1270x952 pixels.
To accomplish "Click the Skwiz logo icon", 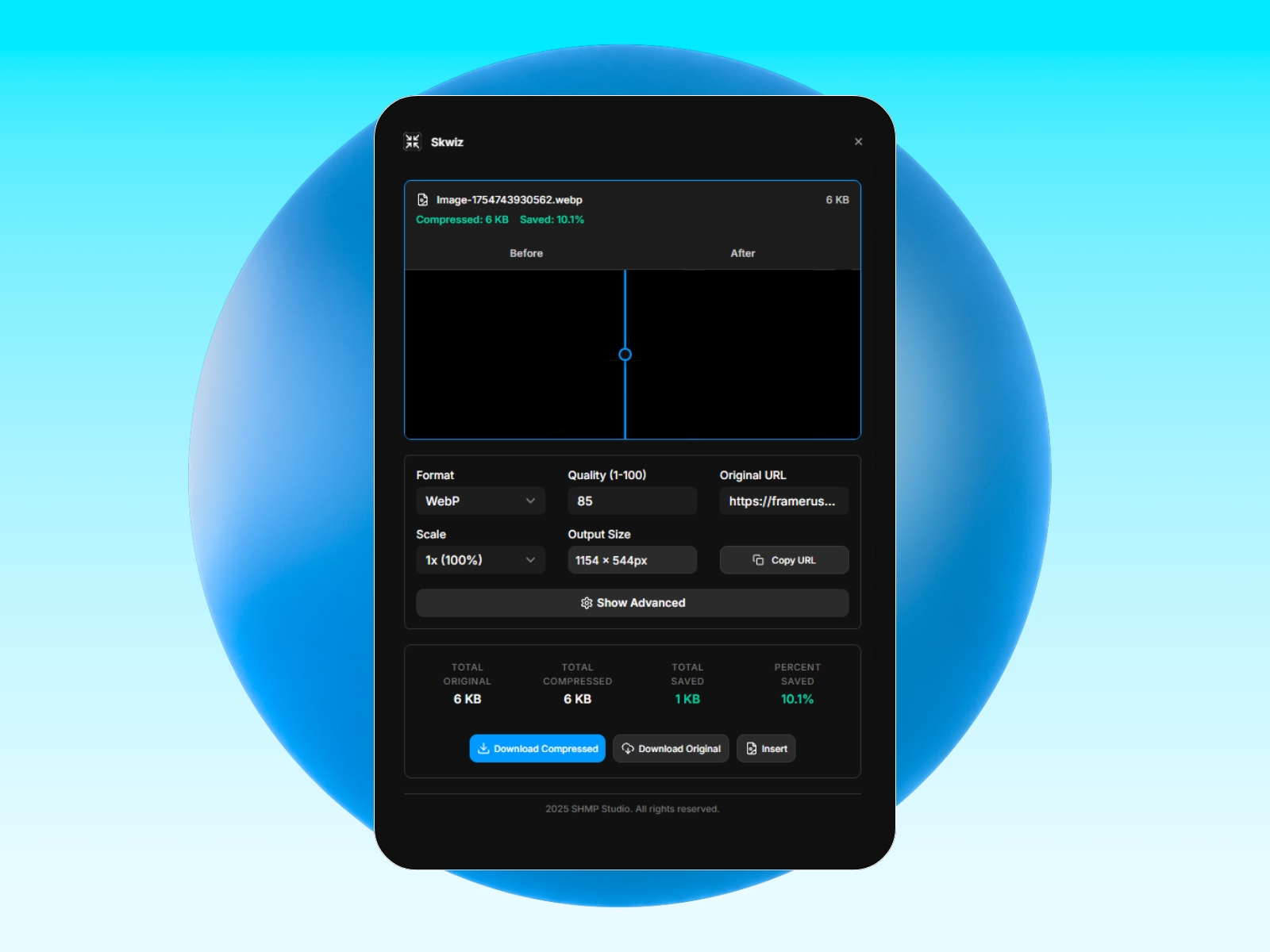I will pyautogui.click(x=413, y=141).
